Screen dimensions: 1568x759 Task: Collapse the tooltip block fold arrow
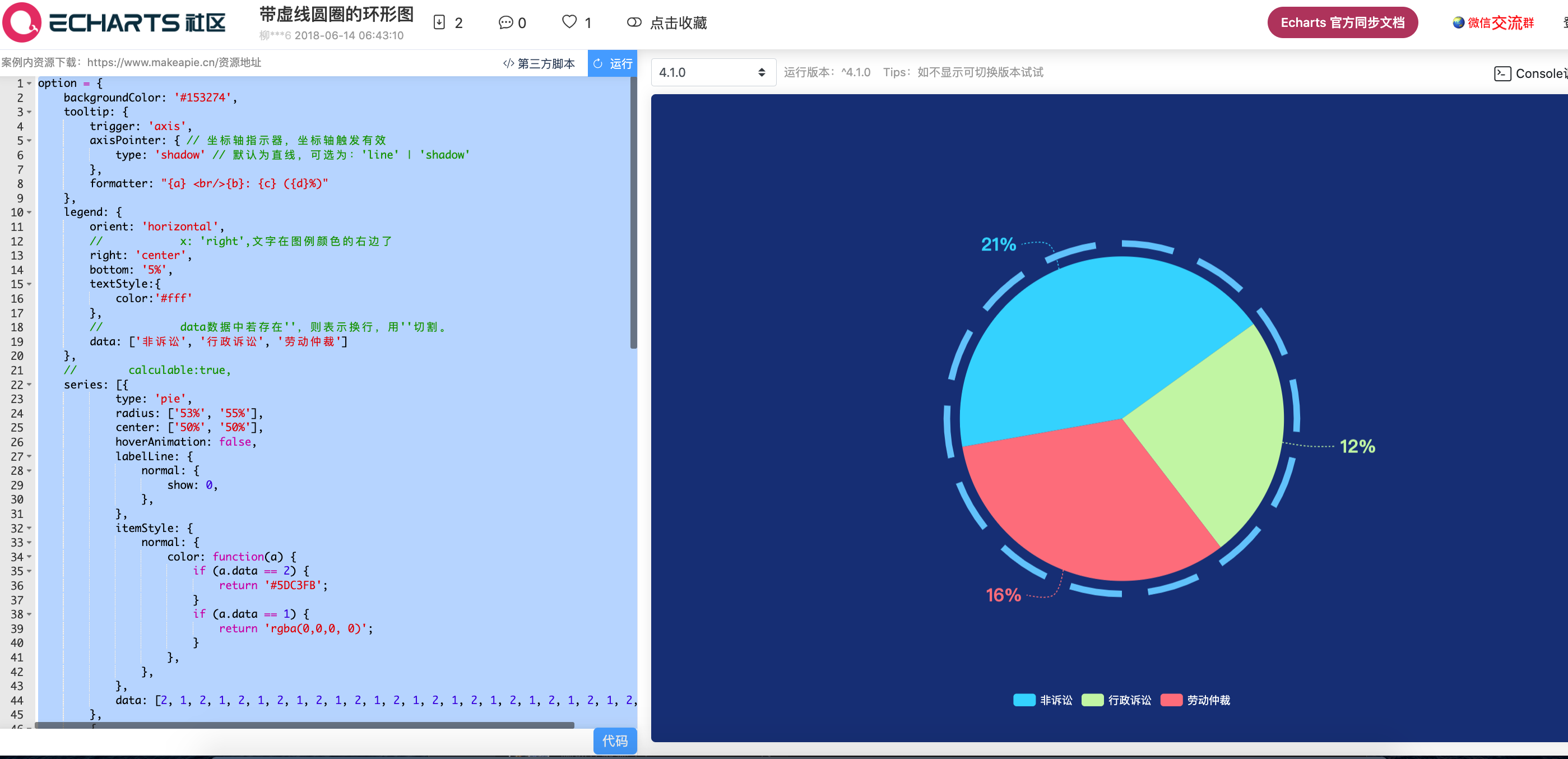click(29, 112)
